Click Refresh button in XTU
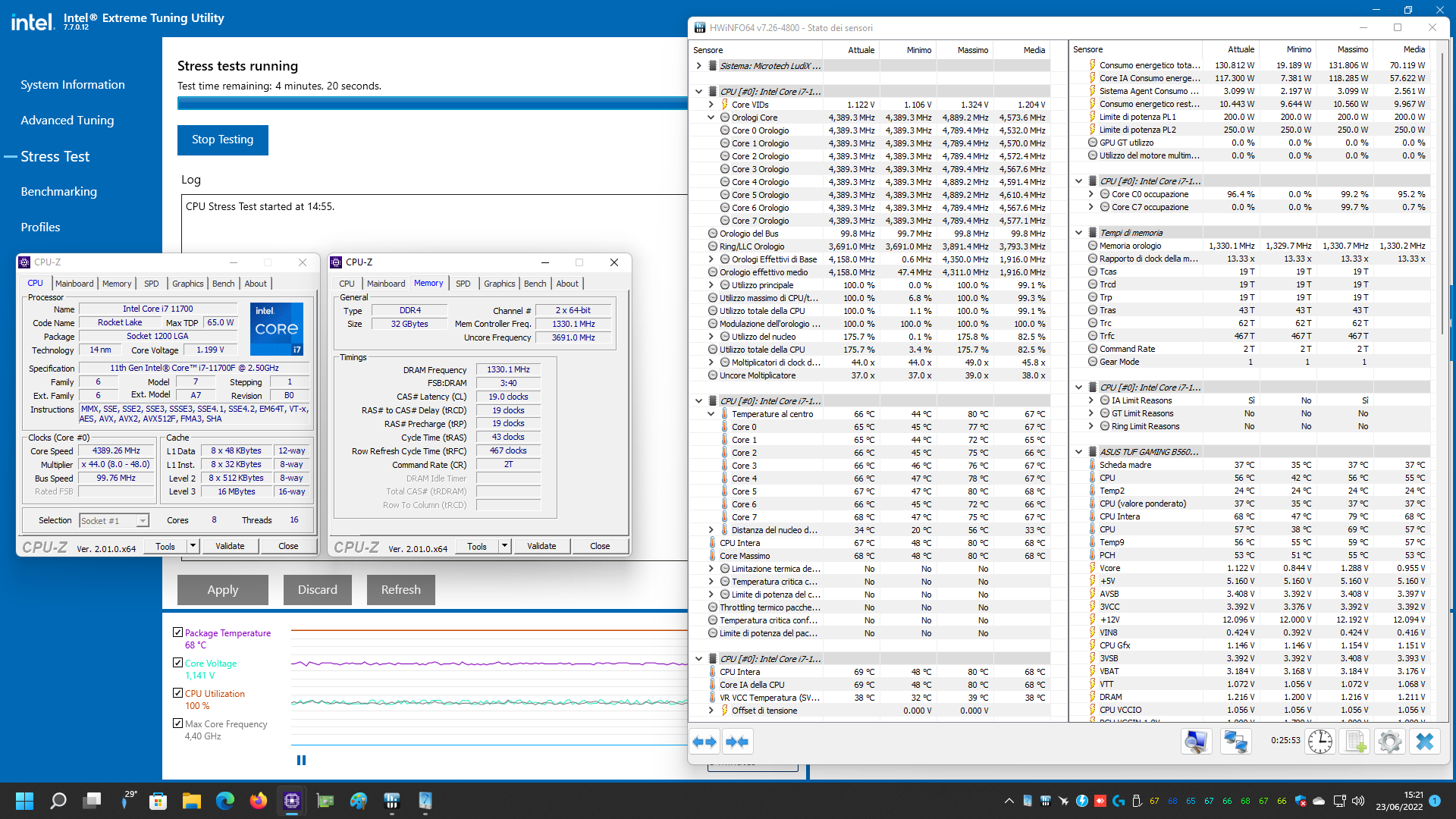The image size is (1456, 819). tap(401, 589)
